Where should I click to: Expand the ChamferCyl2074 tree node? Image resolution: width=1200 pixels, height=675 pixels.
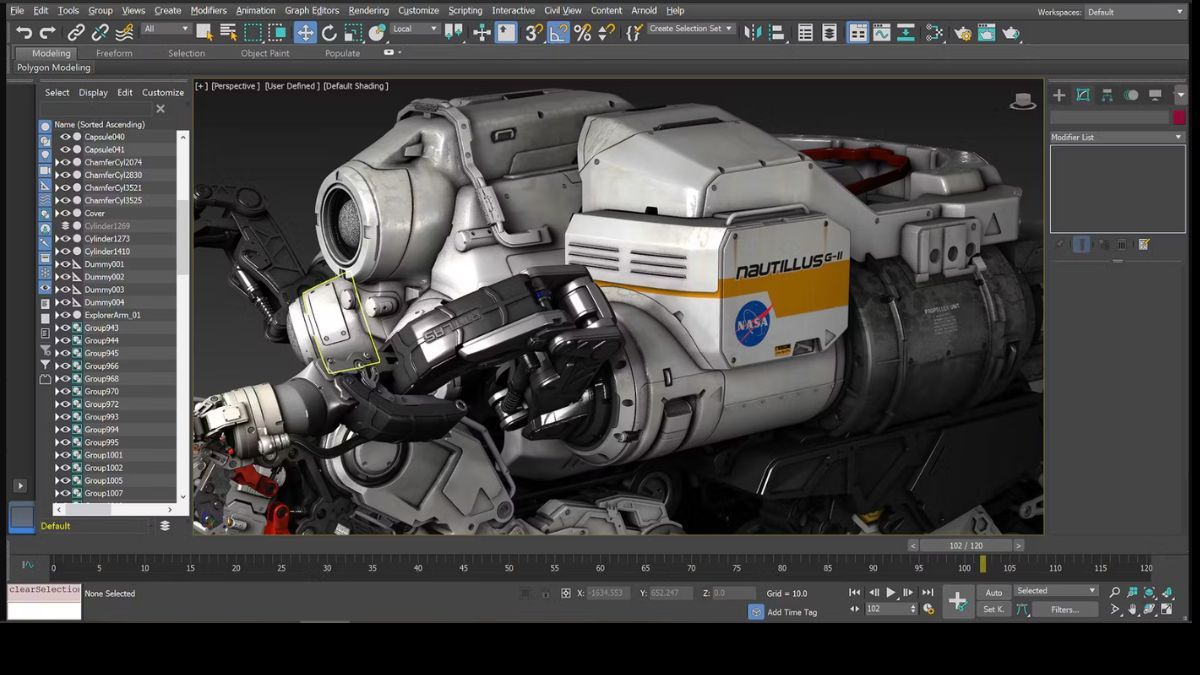point(57,162)
